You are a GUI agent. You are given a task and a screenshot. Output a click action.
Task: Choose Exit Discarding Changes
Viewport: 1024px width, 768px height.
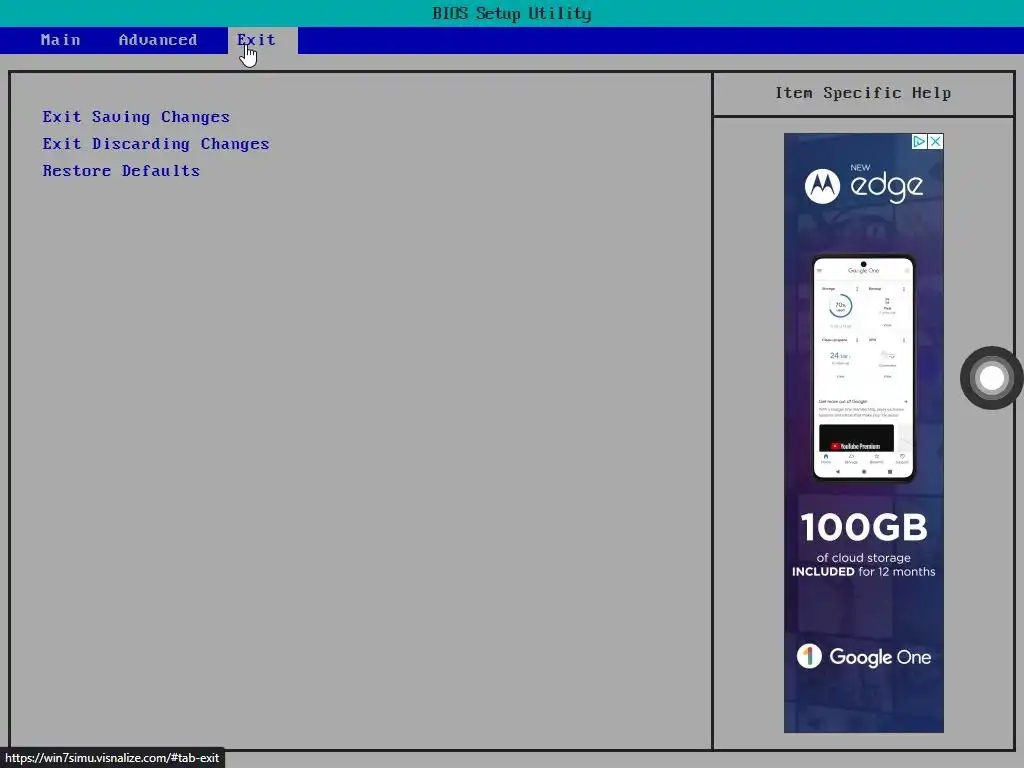(x=155, y=144)
